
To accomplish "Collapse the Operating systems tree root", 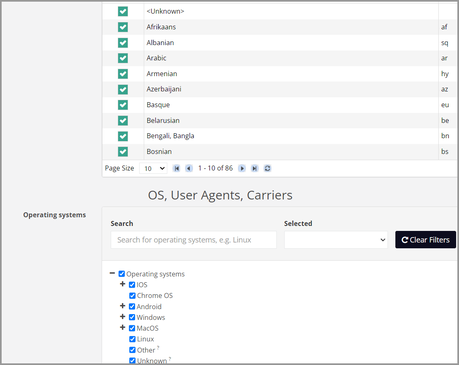I will pos(112,273).
